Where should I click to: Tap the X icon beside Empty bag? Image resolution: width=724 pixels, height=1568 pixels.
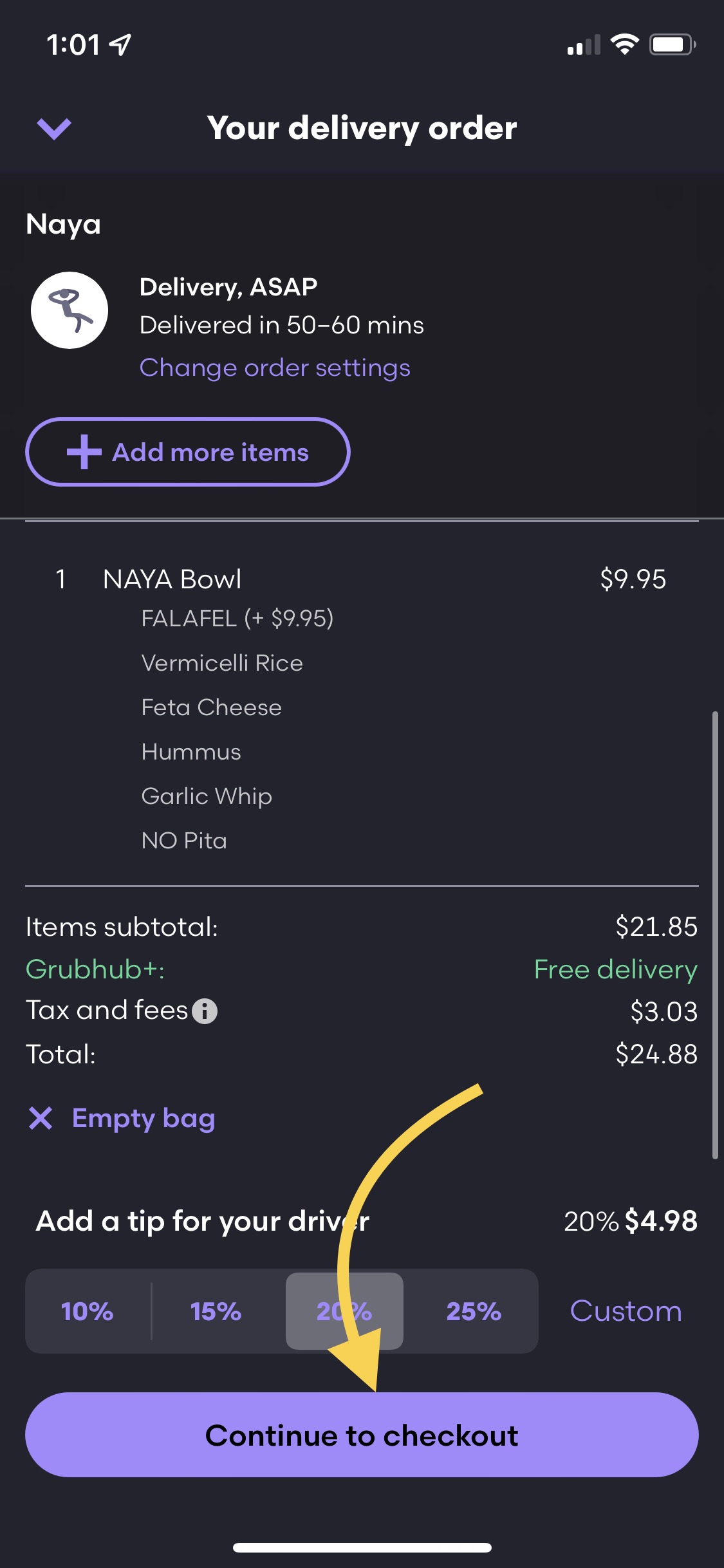click(41, 1118)
